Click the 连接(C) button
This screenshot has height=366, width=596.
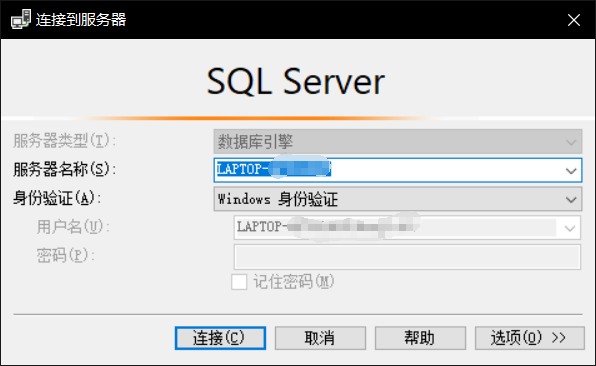(220, 338)
